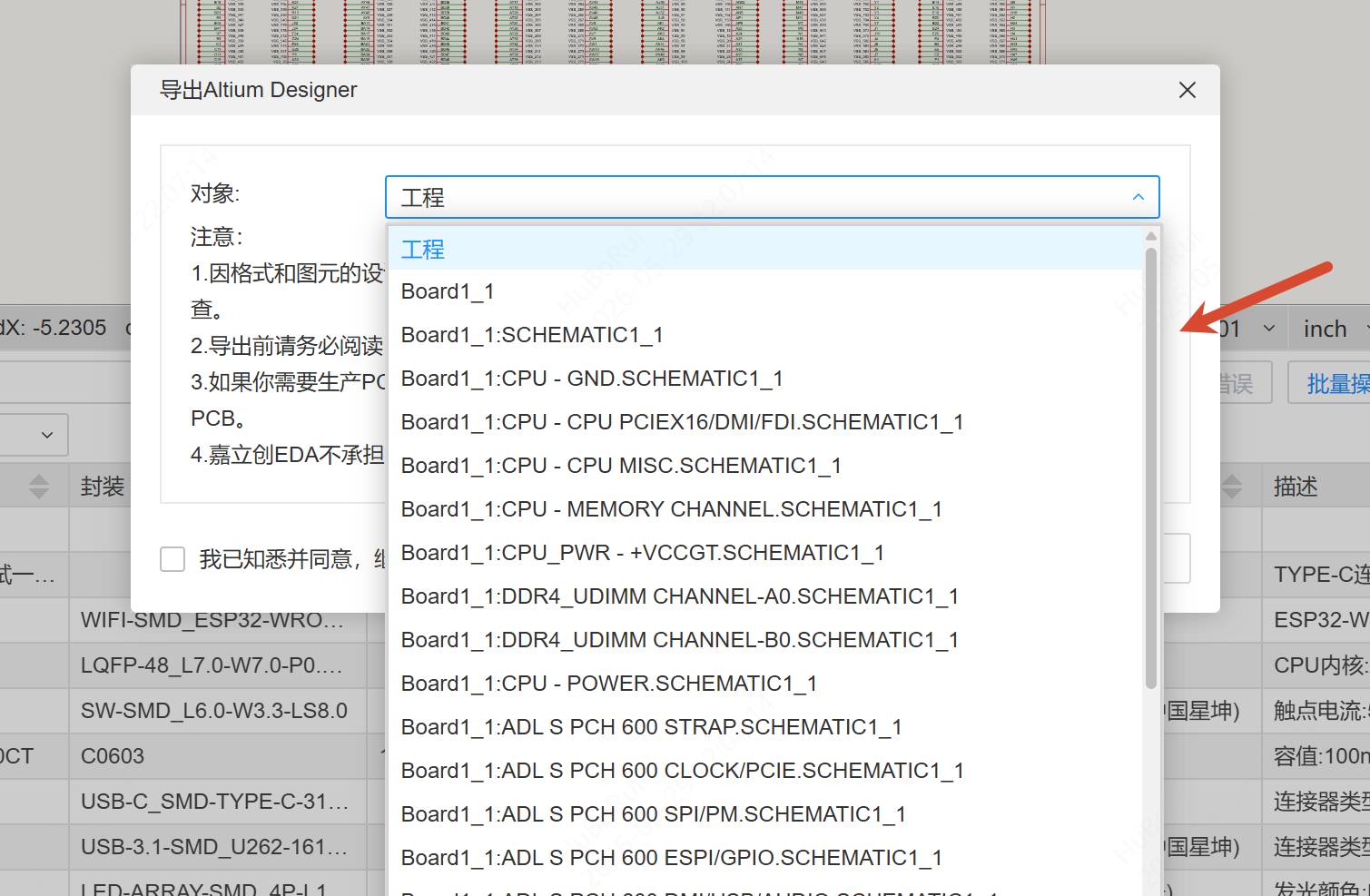
Task: Collapse the 对象 dropdown via its chevron arrow
Action: pos(1138,197)
